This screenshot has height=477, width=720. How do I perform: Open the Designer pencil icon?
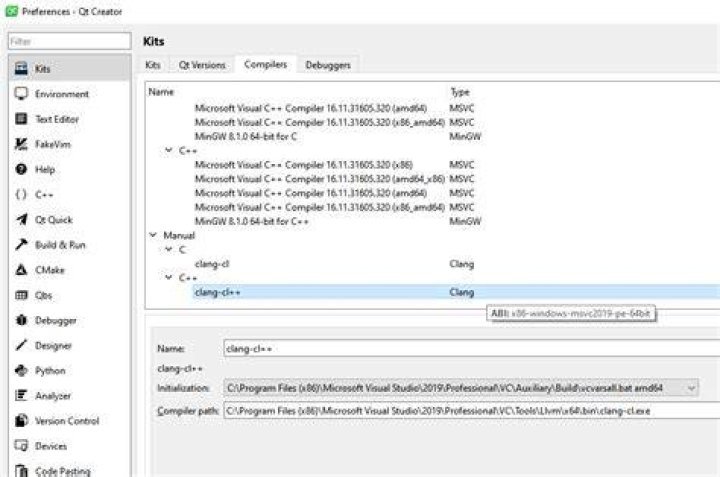click(x=21, y=345)
